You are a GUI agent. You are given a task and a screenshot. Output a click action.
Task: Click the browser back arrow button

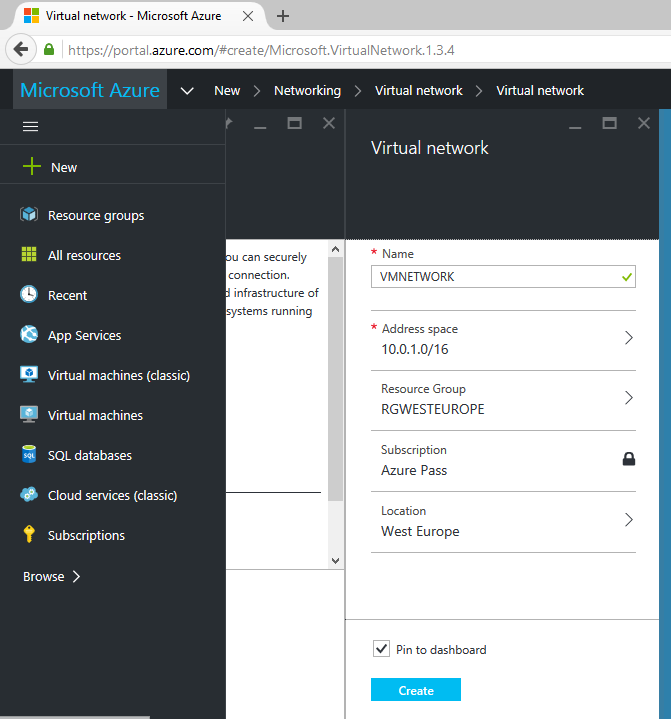click(x=21, y=49)
